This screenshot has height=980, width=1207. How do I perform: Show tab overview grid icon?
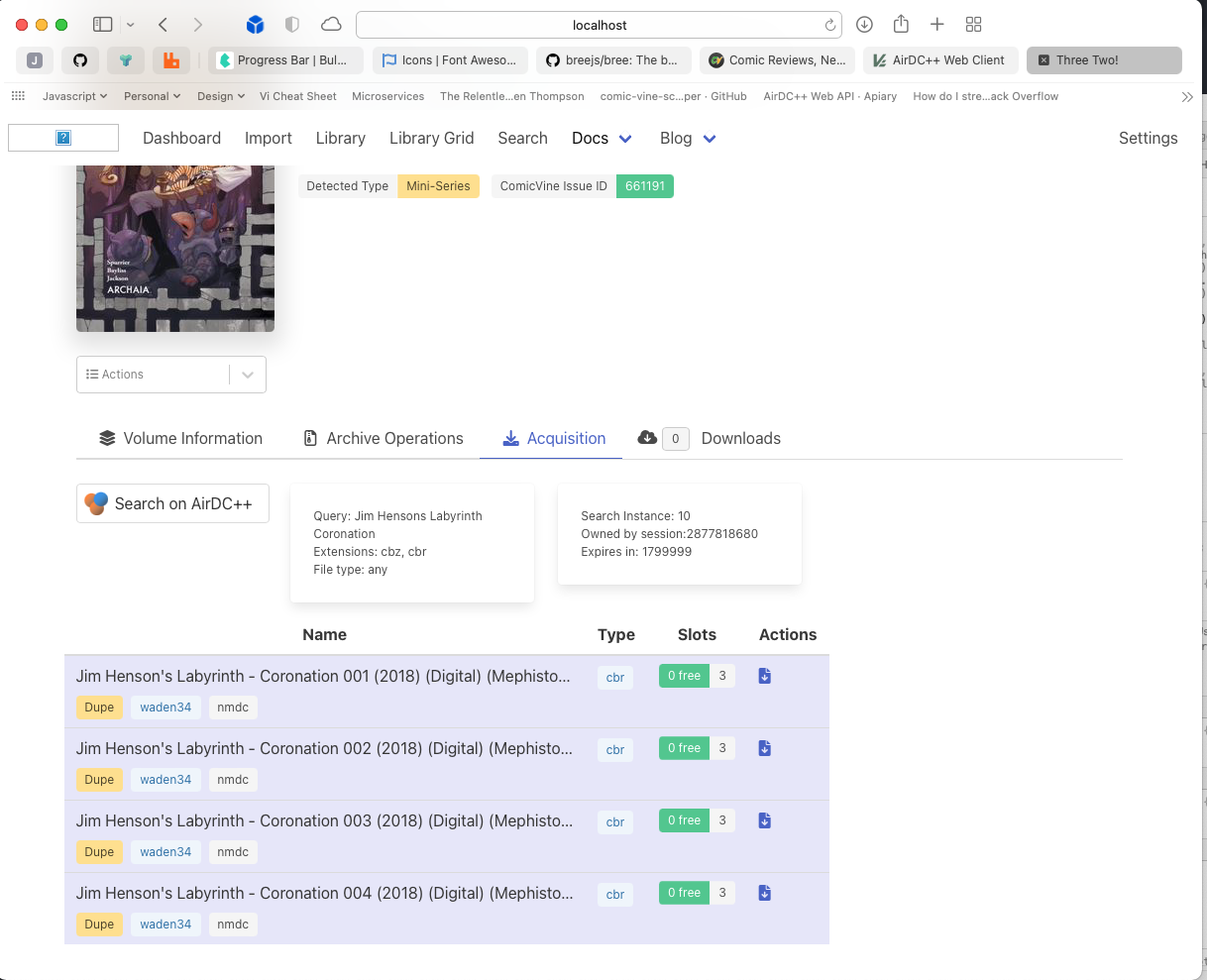click(x=973, y=25)
